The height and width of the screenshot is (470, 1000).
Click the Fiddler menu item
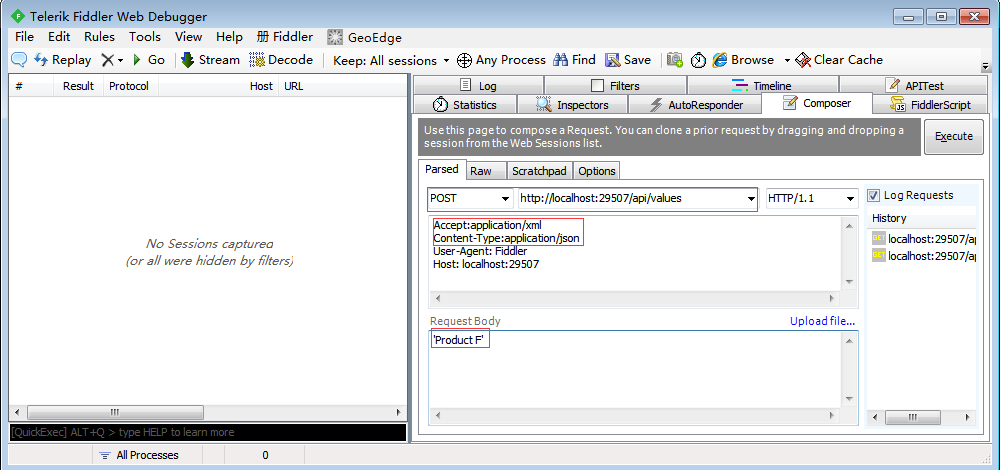coord(284,37)
